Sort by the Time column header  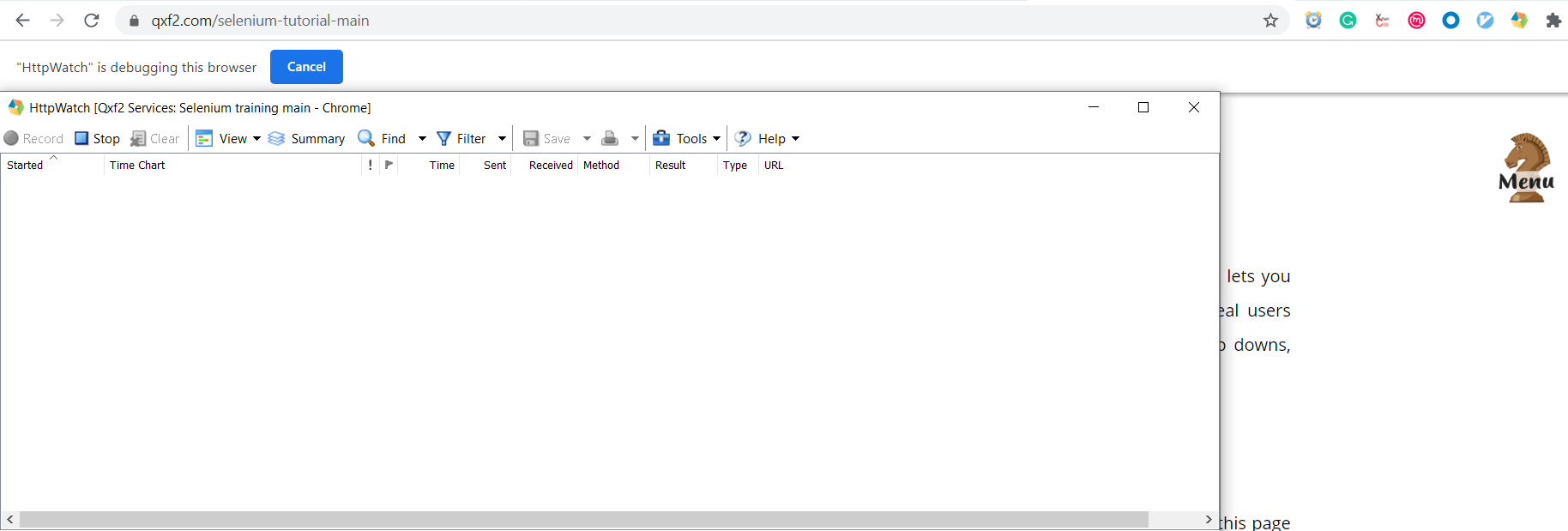[x=429, y=165]
